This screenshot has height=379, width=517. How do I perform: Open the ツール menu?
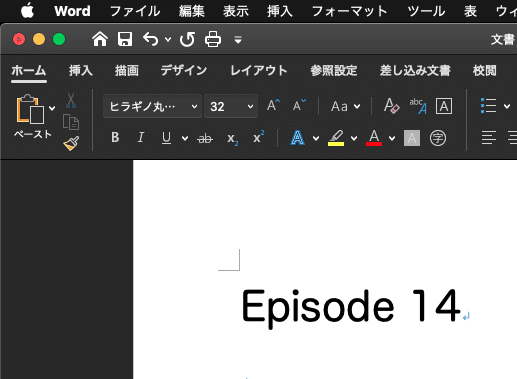(x=426, y=11)
